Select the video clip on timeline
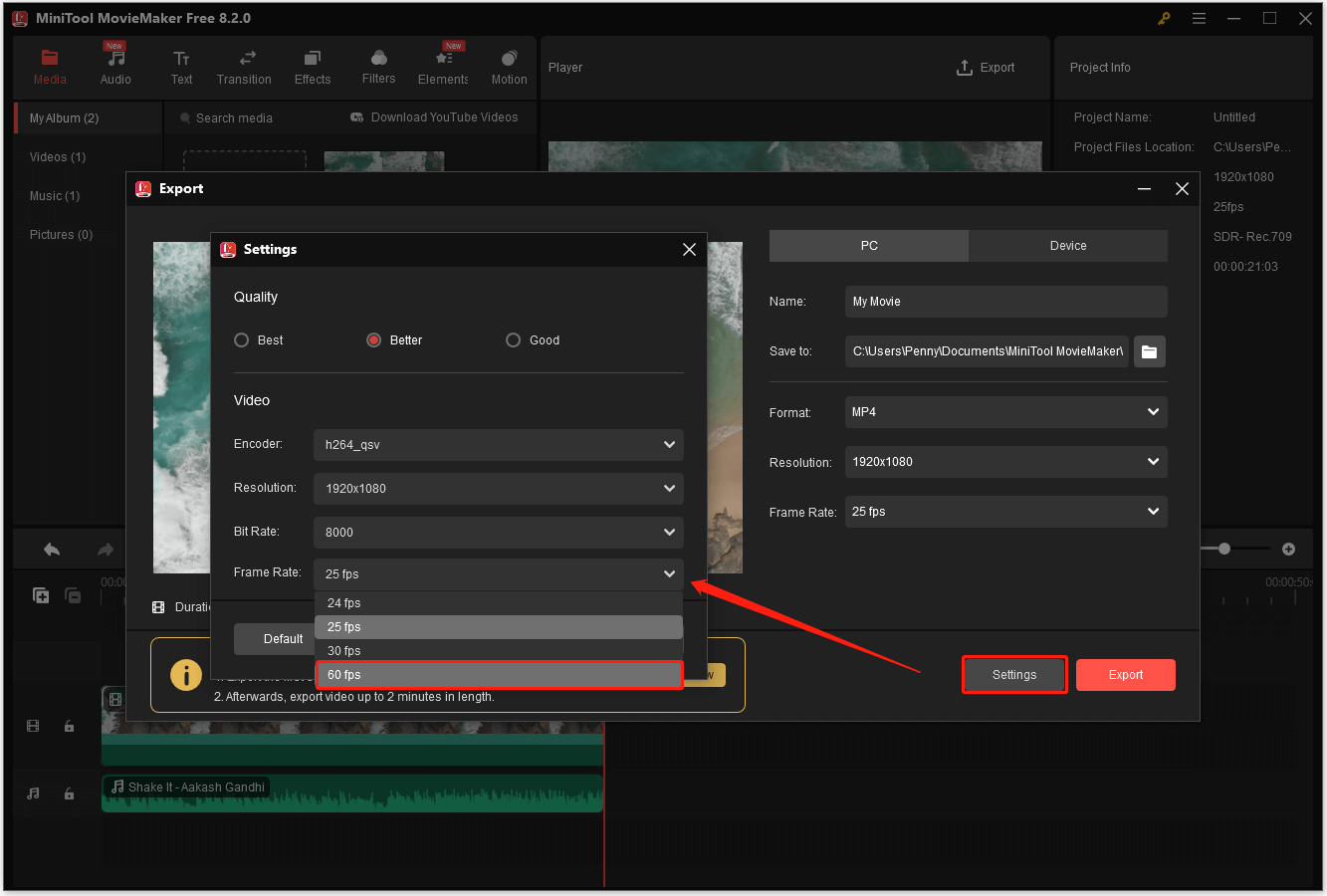Screen dimensions: 1327x896 [x=352, y=726]
